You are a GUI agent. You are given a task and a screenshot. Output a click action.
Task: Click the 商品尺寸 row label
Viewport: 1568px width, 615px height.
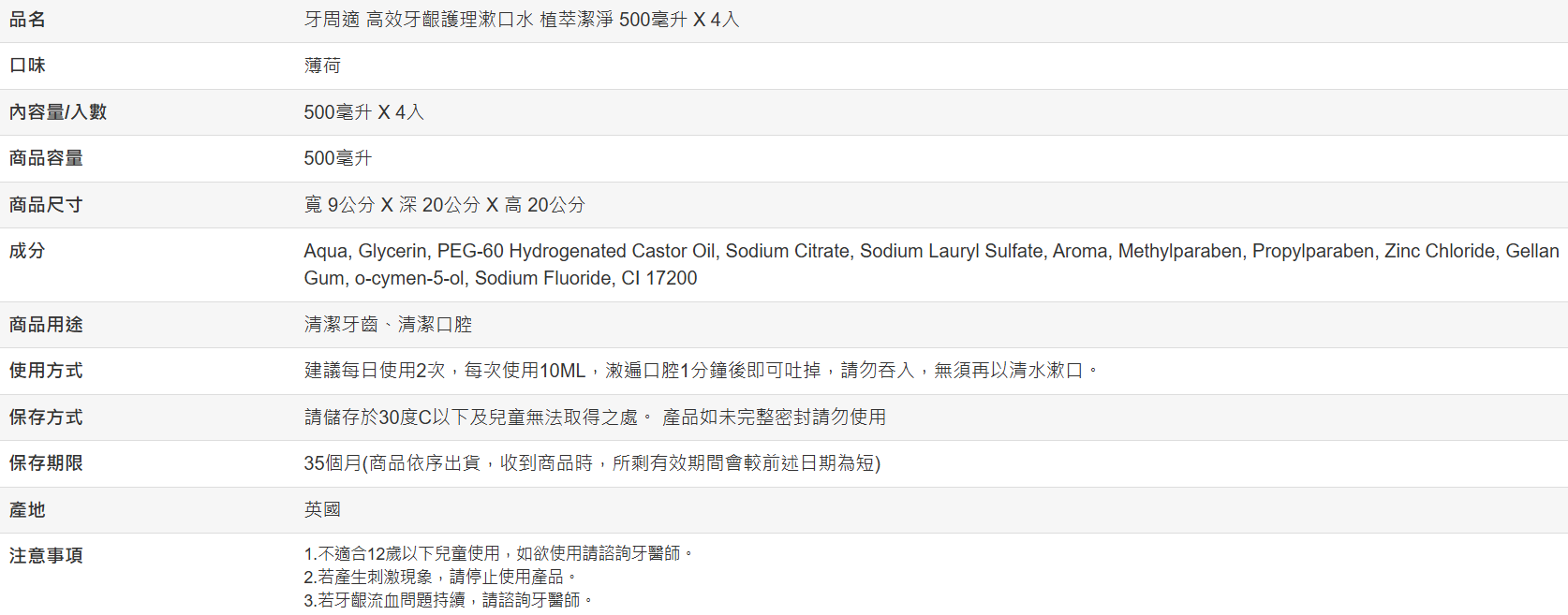pos(46,205)
